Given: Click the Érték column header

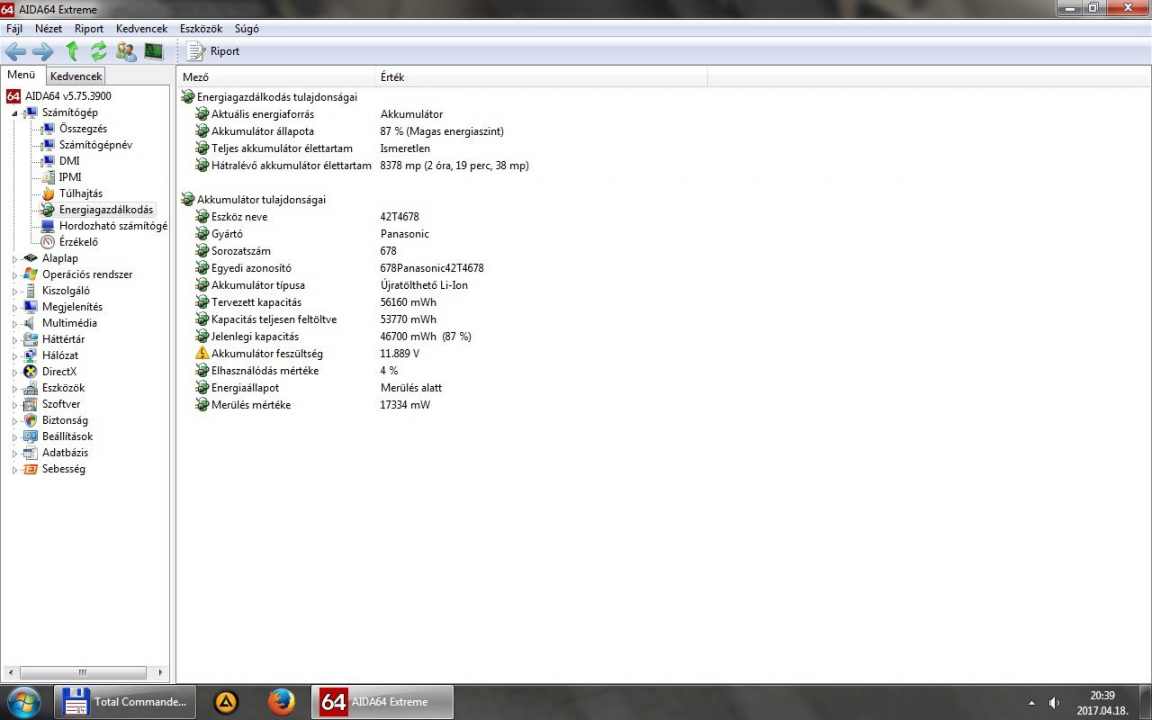Looking at the screenshot, I should [x=540, y=77].
